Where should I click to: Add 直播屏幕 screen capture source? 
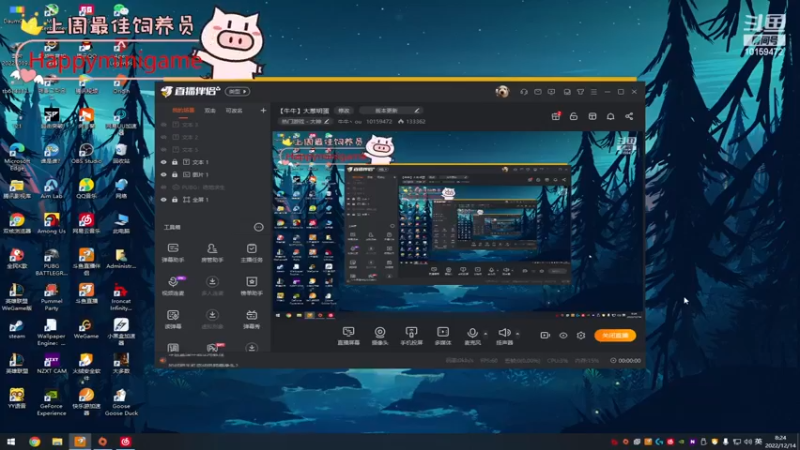[348, 336]
